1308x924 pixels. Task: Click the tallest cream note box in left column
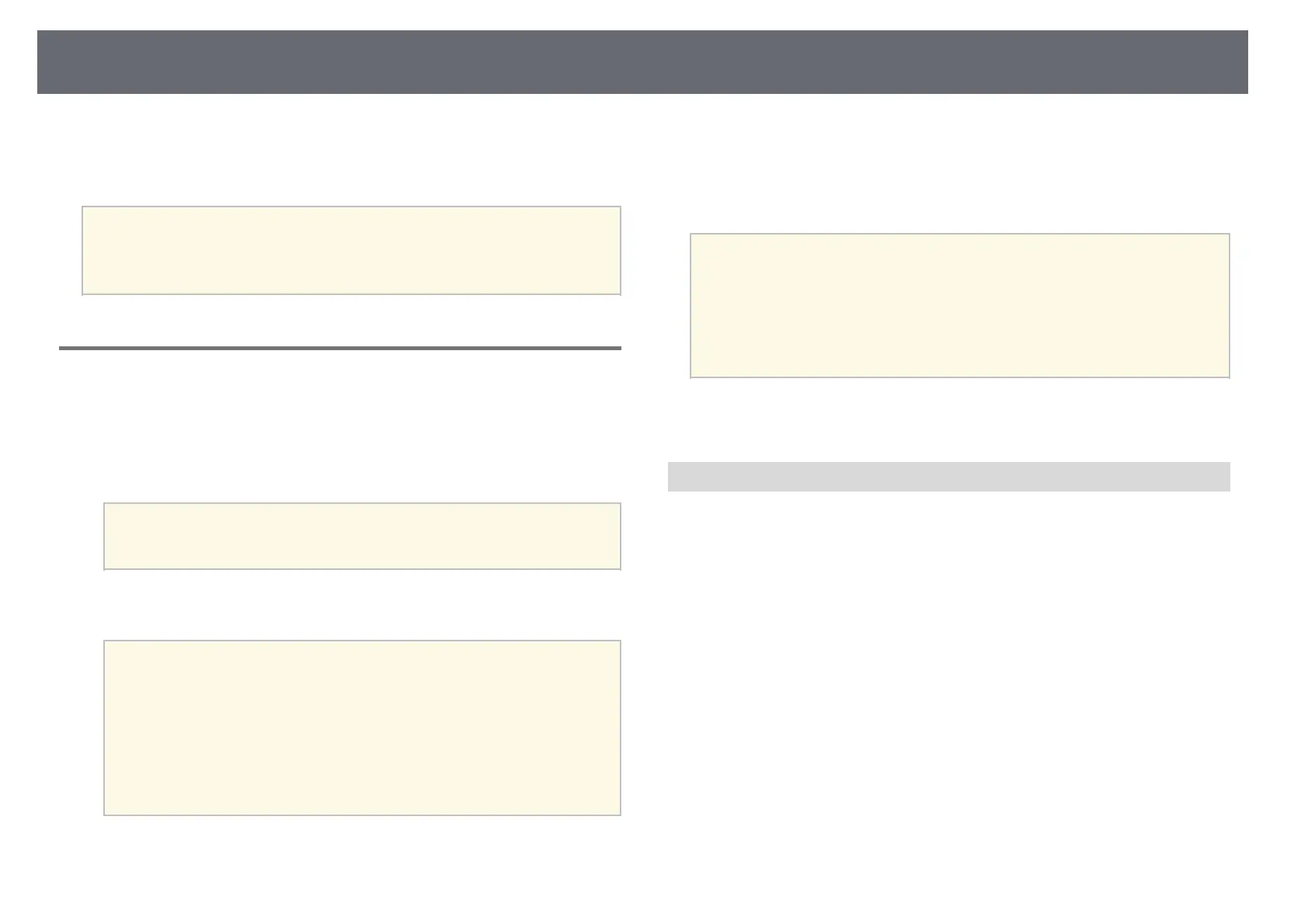tap(362, 728)
